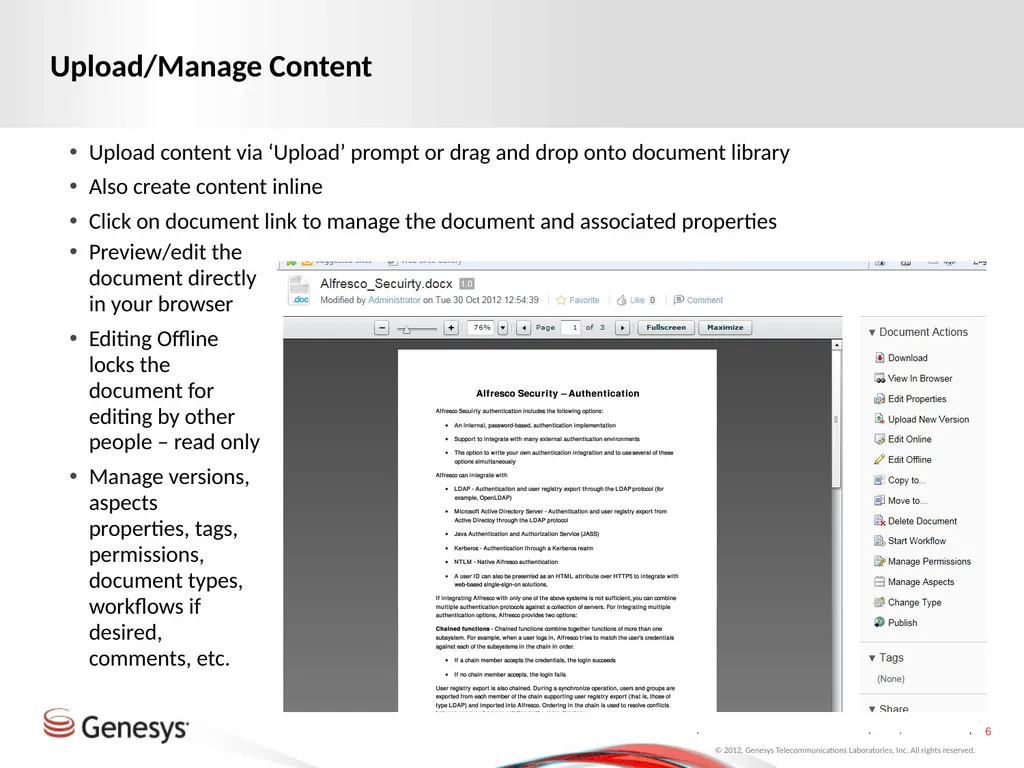Click the Download document icon
Screen dimensions: 1024x768
[879, 357]
